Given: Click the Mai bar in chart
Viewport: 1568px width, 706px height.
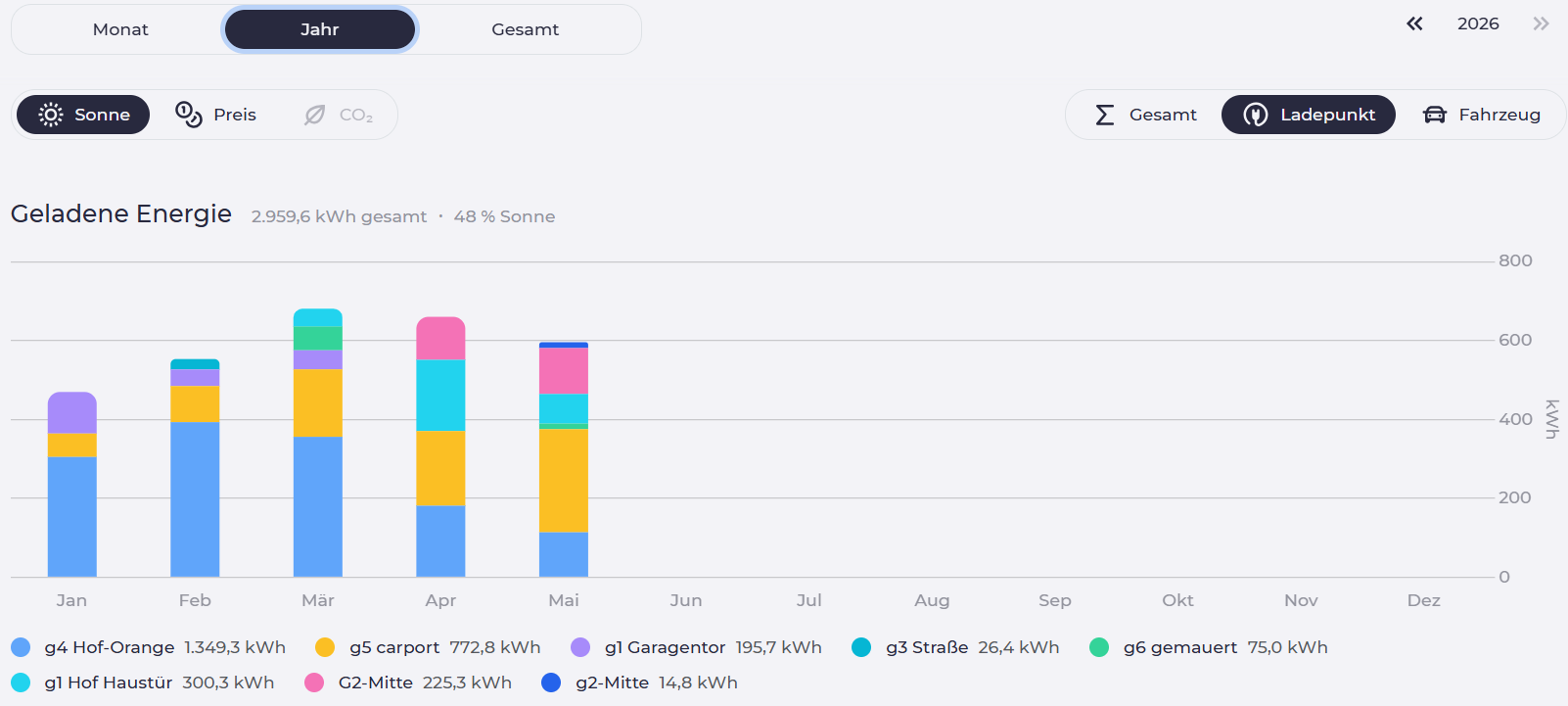Looking at the screenshot, I should click(564, 459).
